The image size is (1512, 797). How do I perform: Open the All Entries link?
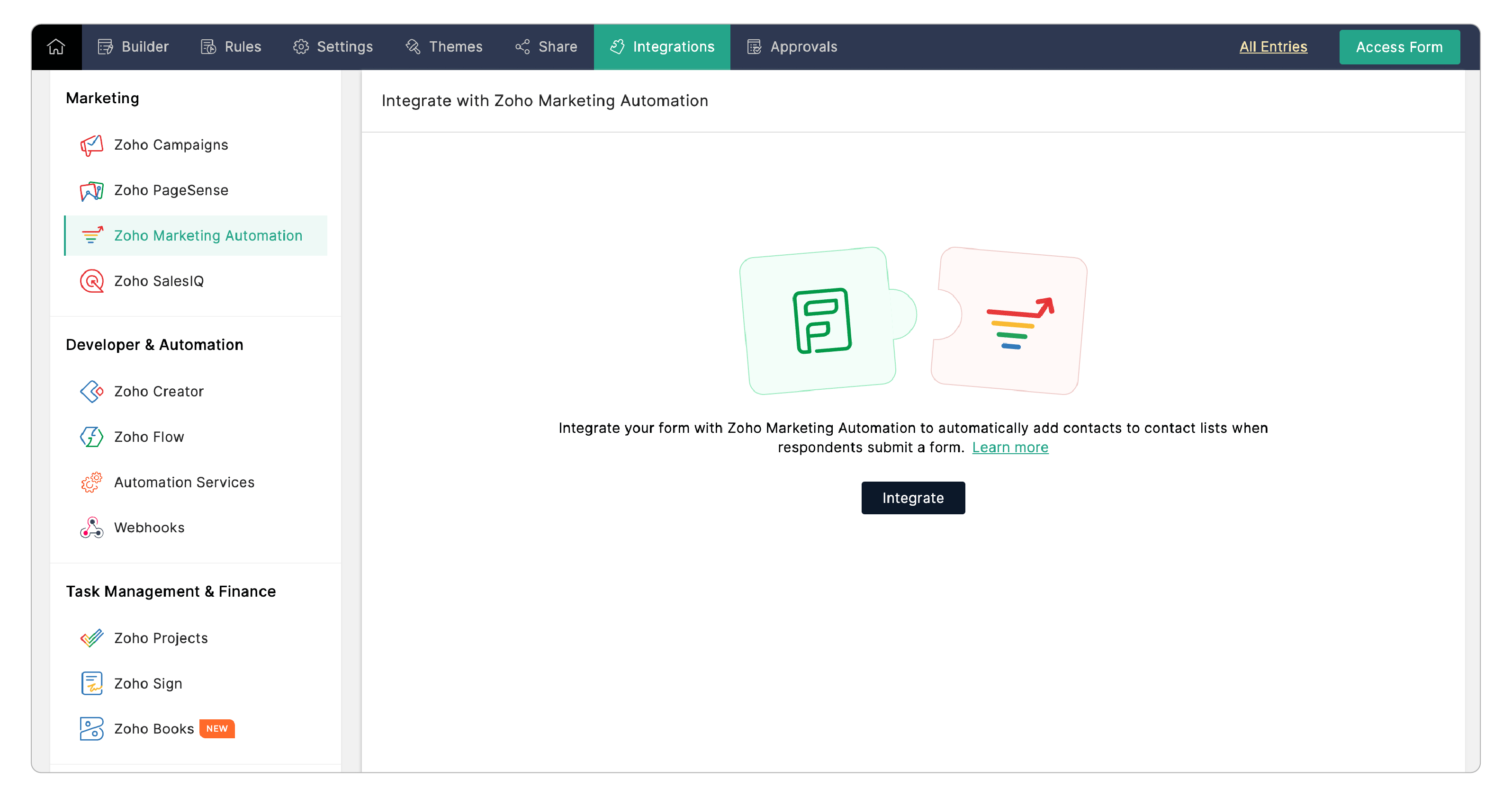click(1272, 47)
